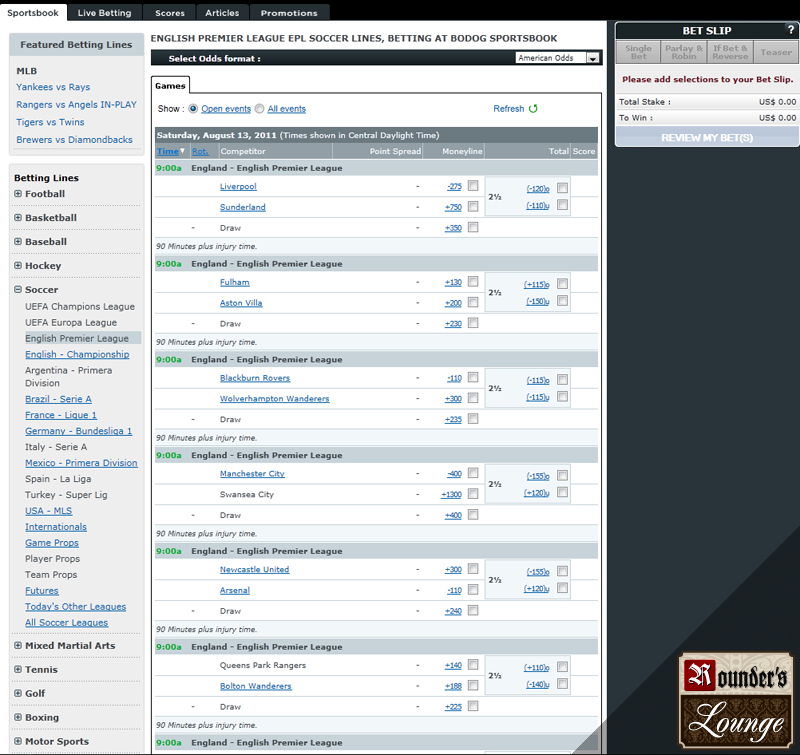Image resolution: width=800 pixels, height=755 pixels.
Task: Select the Games tab
Action: click(x=170, y=86)
